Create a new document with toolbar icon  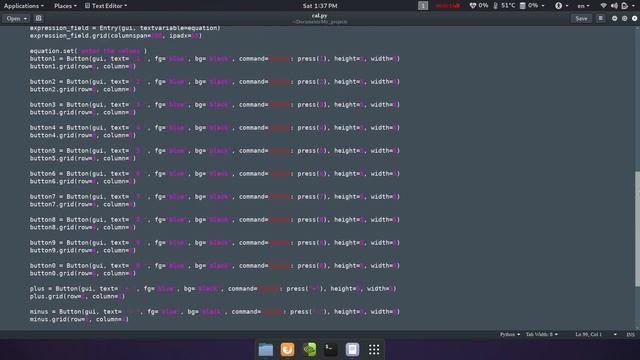click(38, 18)
